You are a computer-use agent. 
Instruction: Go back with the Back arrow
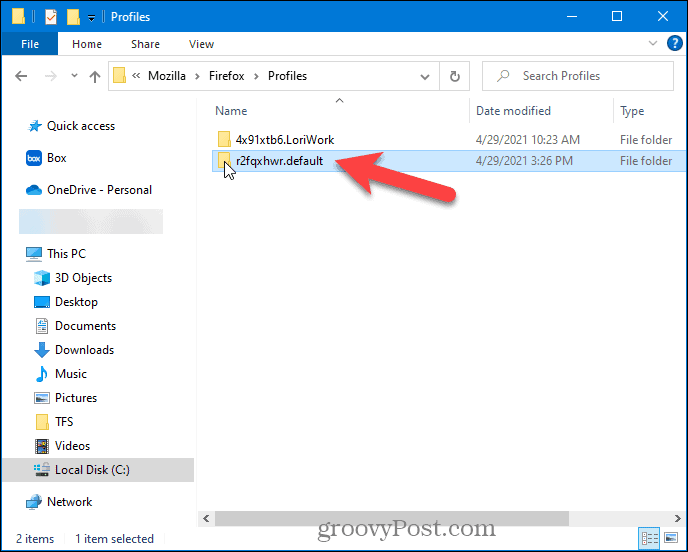[21, 76]
